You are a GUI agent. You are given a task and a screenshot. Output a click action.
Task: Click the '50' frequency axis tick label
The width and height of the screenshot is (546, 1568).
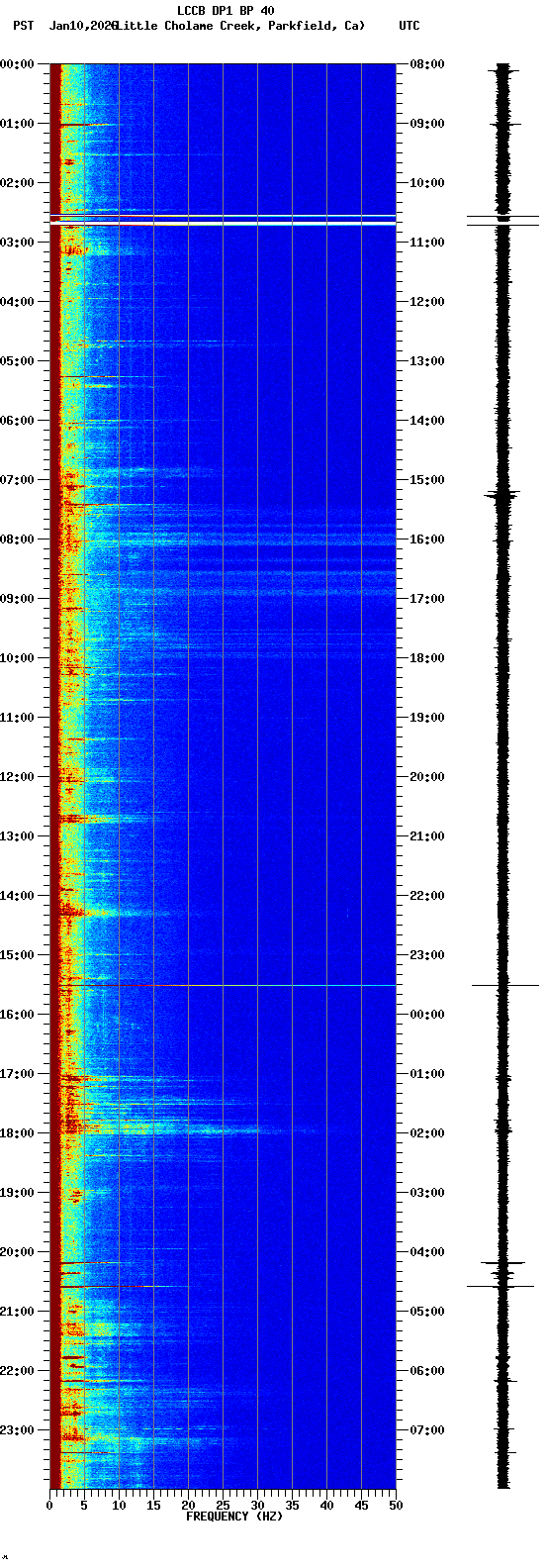coord(396,1505)
